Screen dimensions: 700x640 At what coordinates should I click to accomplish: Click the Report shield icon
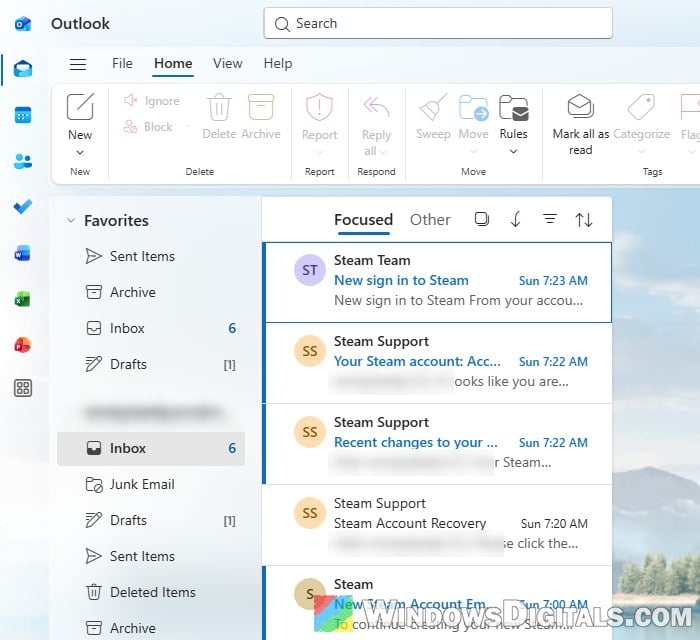click(319, 107)
